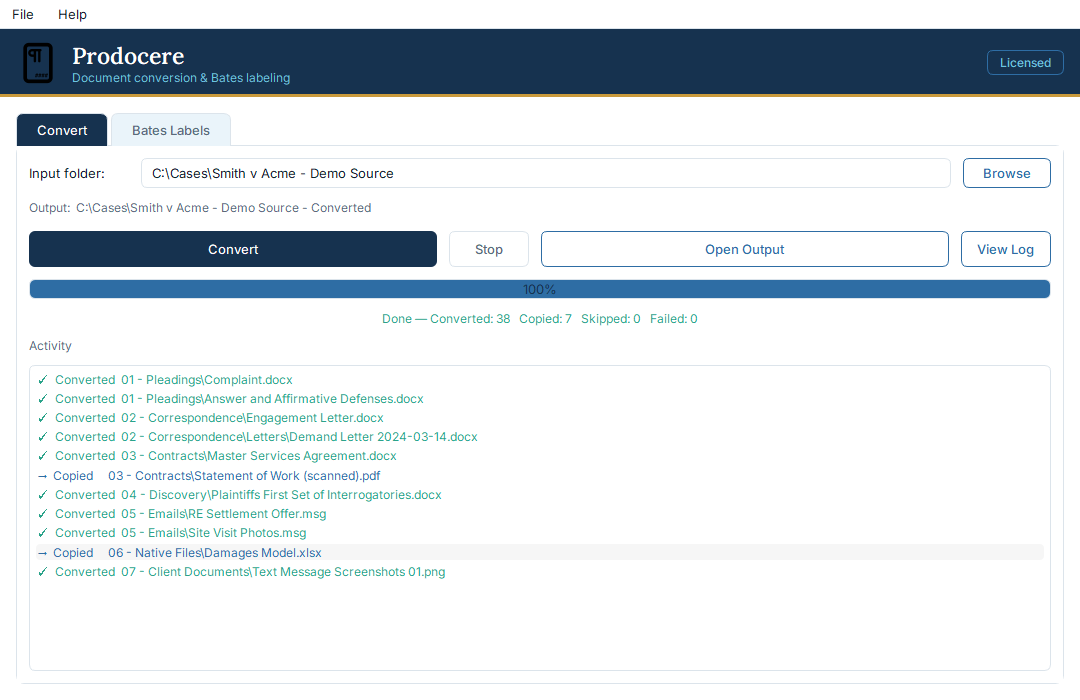This screenshot has width=1080, height=700.
Task: Open the output folder via Open Output
Action: click(x=745, y=249)
